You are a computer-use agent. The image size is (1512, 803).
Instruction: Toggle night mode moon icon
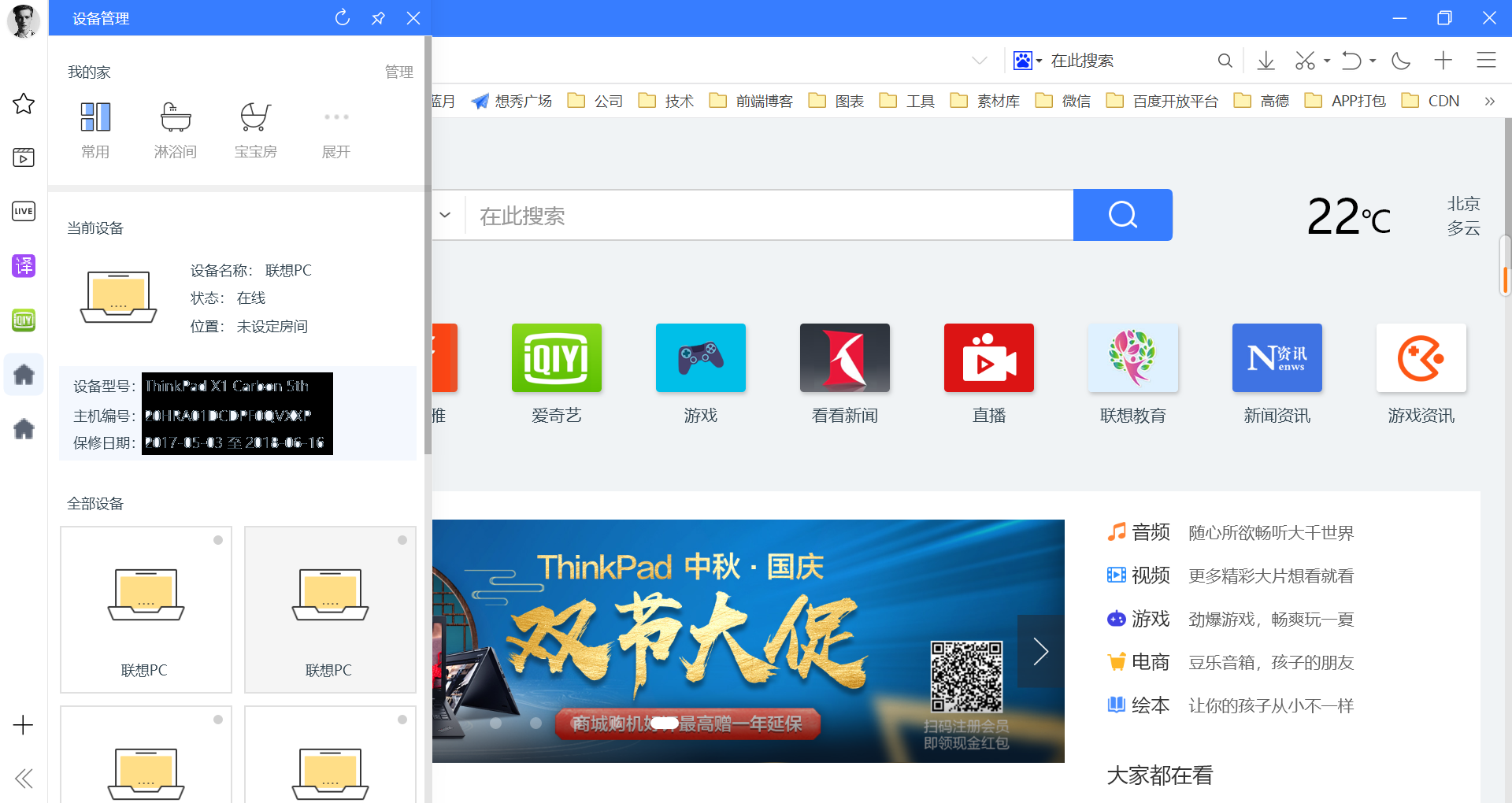(x=1401, y=61)
